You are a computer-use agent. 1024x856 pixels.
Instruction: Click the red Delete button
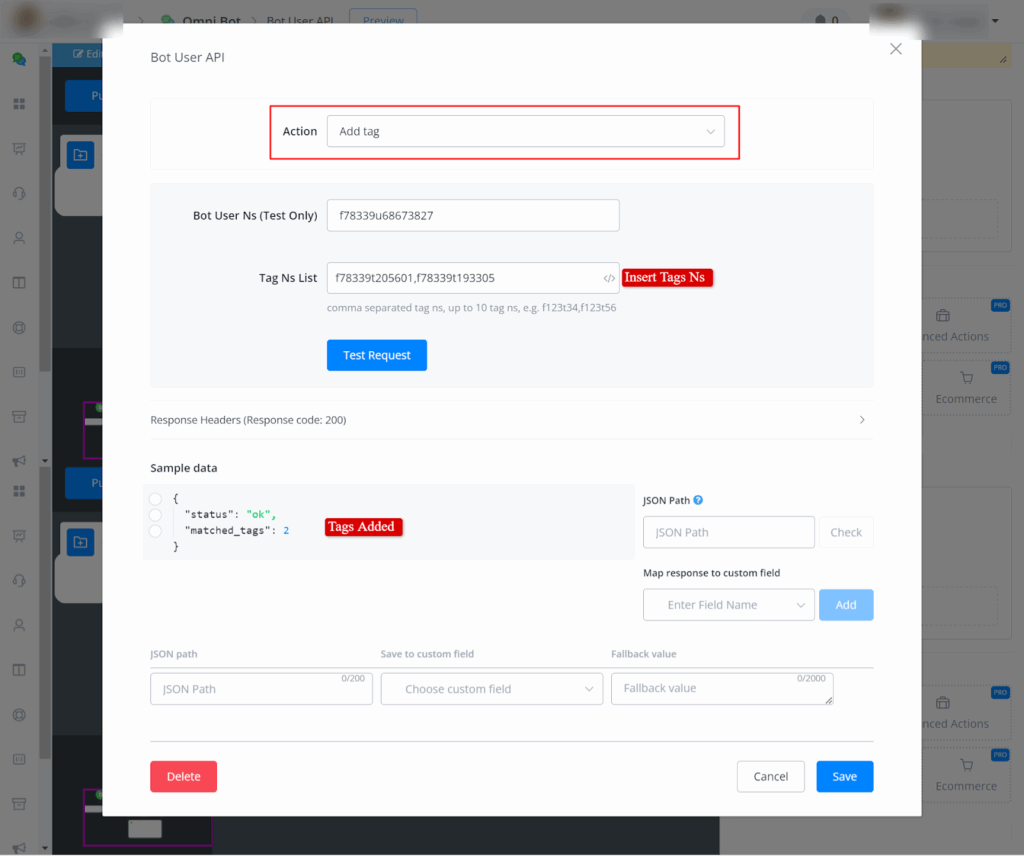[x=183, y=777]
